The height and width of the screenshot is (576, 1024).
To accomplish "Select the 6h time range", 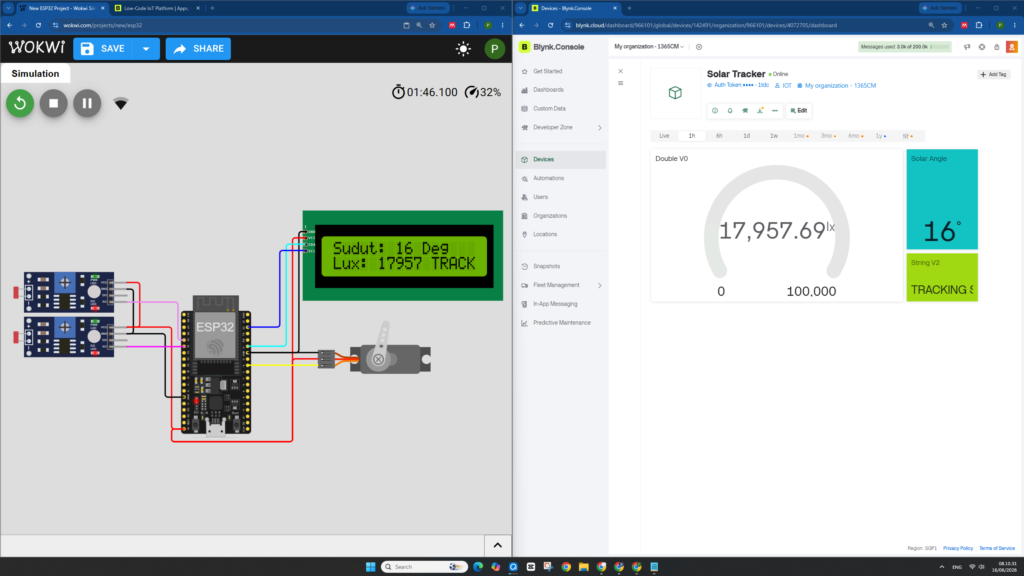I will [719, 136].
